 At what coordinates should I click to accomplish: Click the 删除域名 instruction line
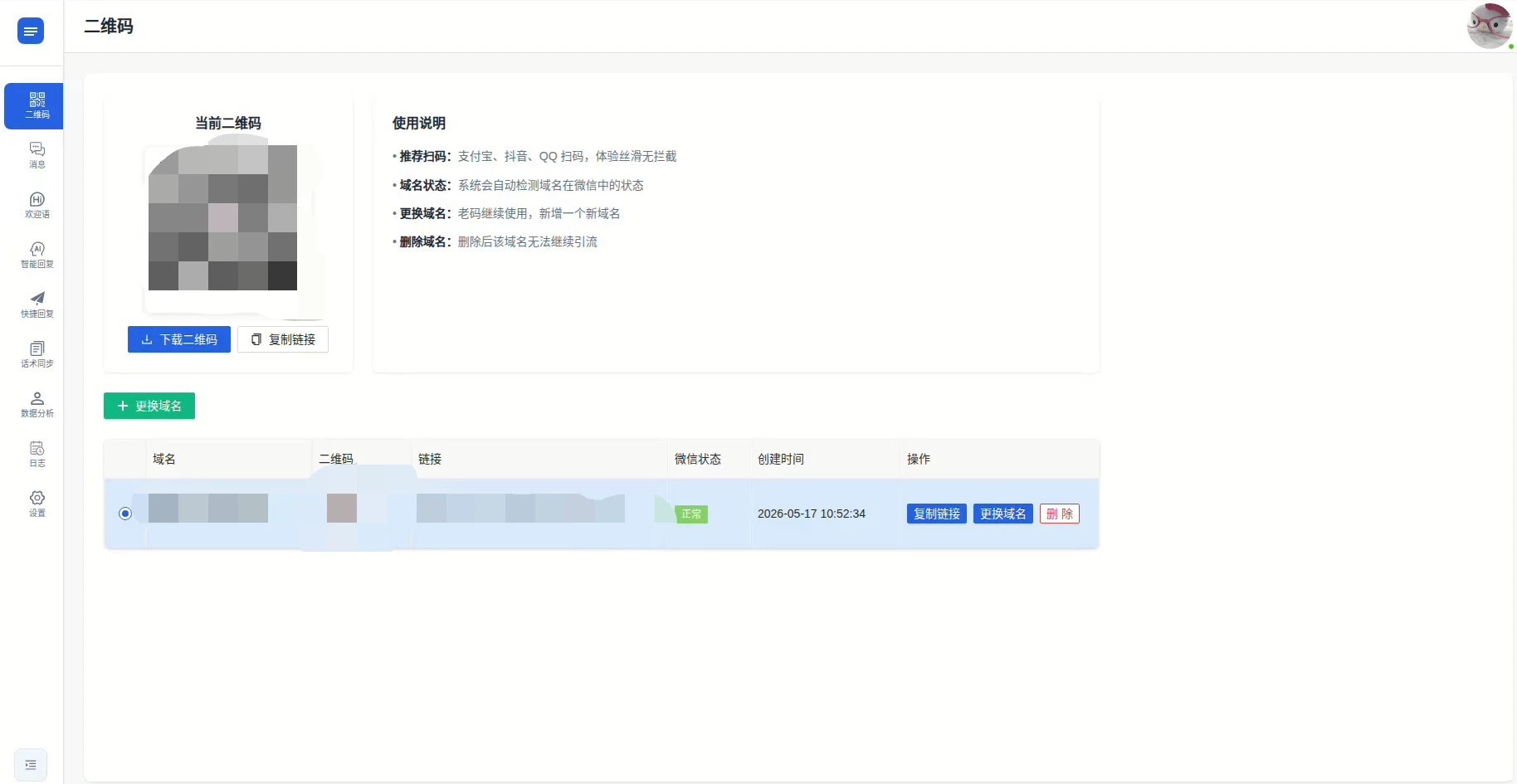(495, 241)
